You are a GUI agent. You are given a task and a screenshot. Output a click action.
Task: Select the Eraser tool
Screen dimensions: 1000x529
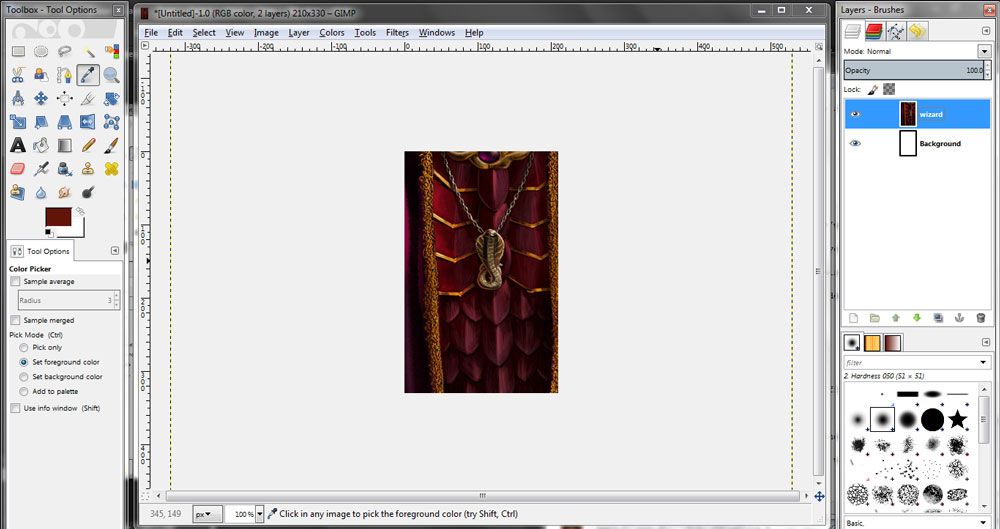[18, 168]
